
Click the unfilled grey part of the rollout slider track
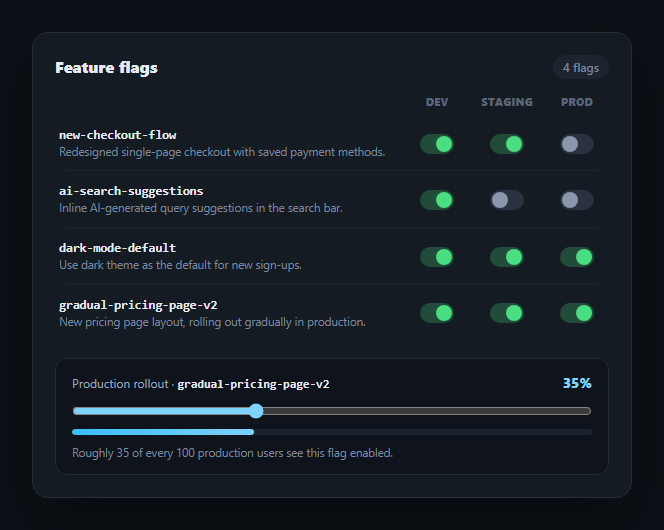(x=427, y=411)
